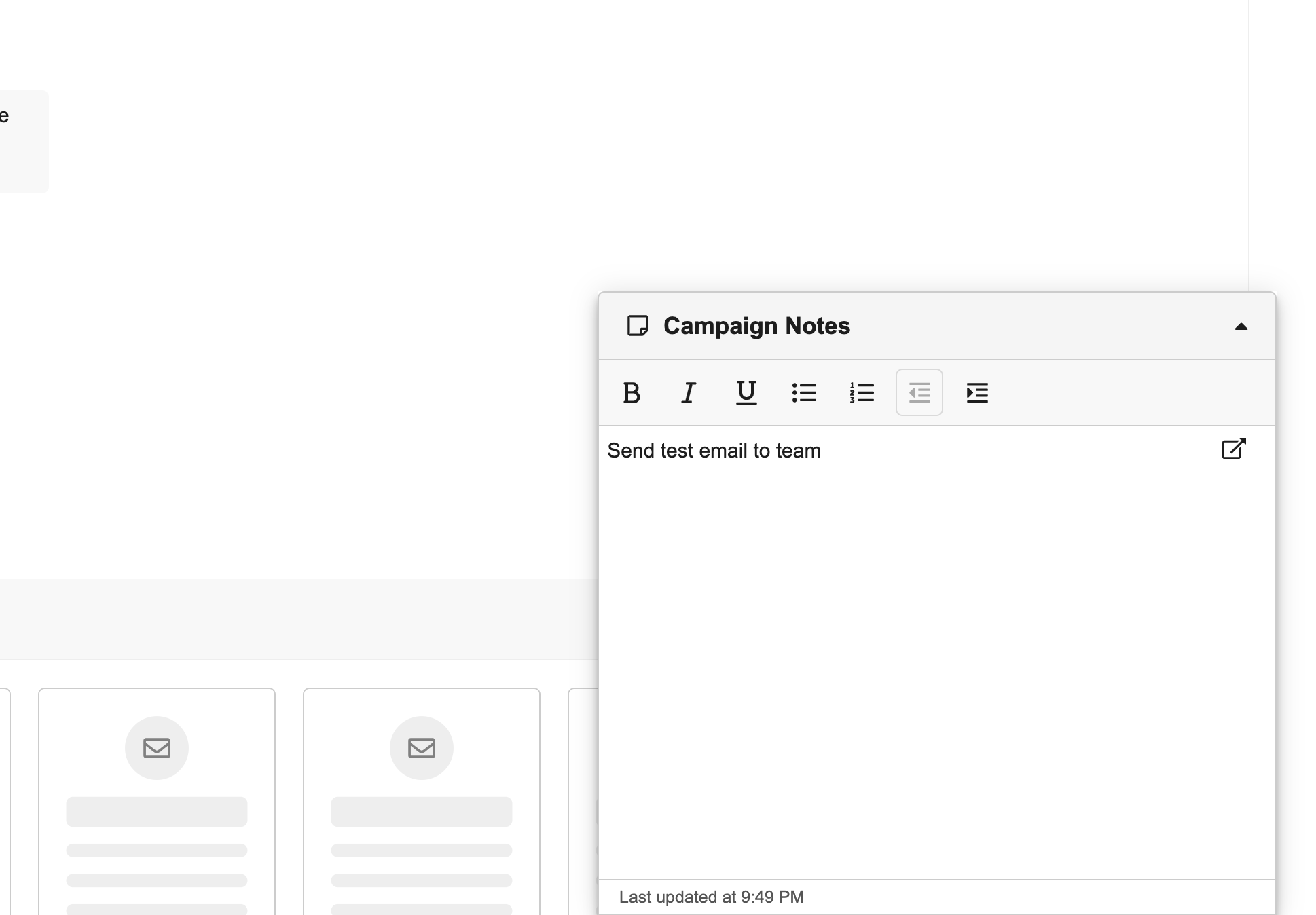Image resolution: width=1316 pixels, height=915 pixels.
Task: Click the partially hidden third email card
Action: tap(583, 802)
